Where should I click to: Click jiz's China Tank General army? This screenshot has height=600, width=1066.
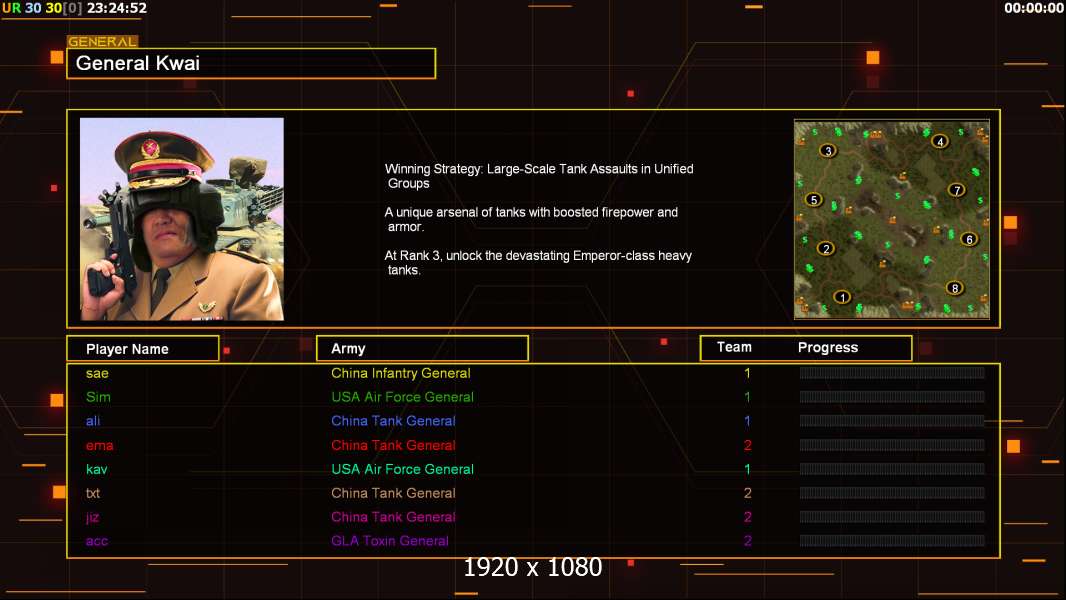[x=393, y=517]
